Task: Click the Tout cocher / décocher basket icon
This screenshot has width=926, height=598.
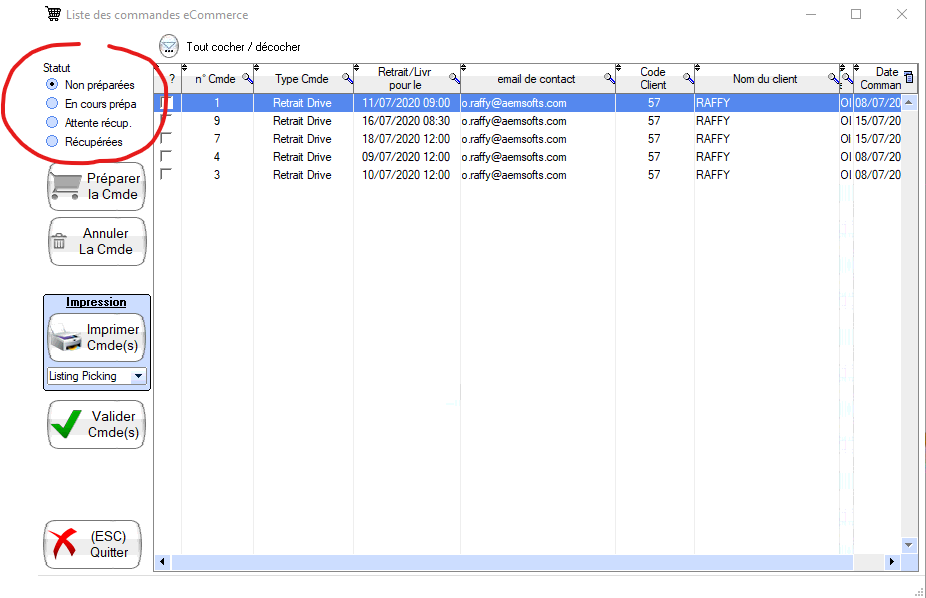Action: click(170, 47)
